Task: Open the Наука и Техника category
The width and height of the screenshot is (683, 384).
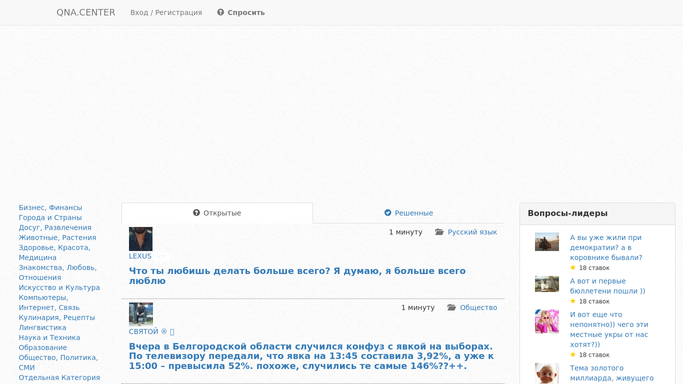Action: click(x=49, y=337)
